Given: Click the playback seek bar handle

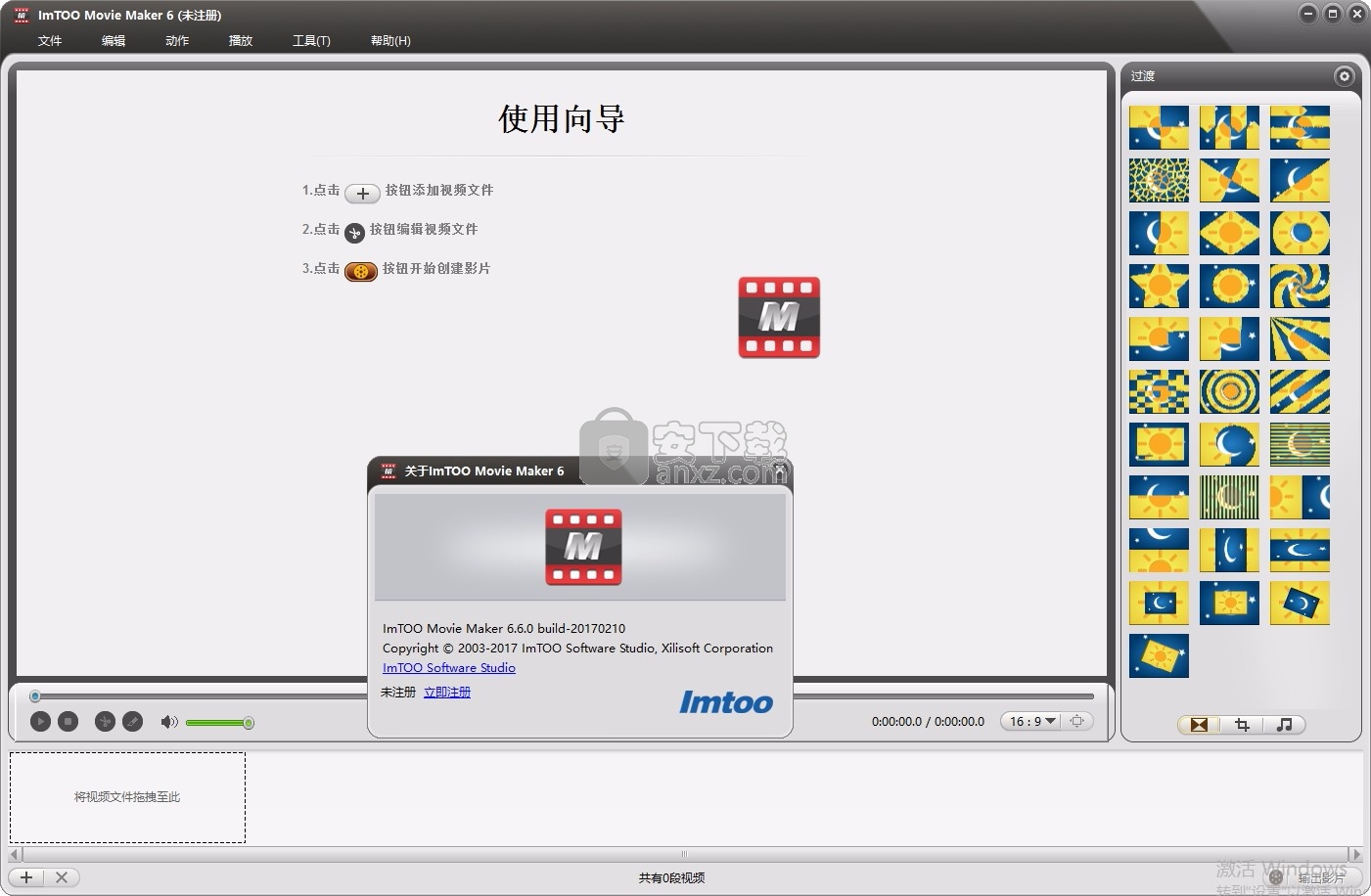Looking at the screenshot, I should 35,696.
